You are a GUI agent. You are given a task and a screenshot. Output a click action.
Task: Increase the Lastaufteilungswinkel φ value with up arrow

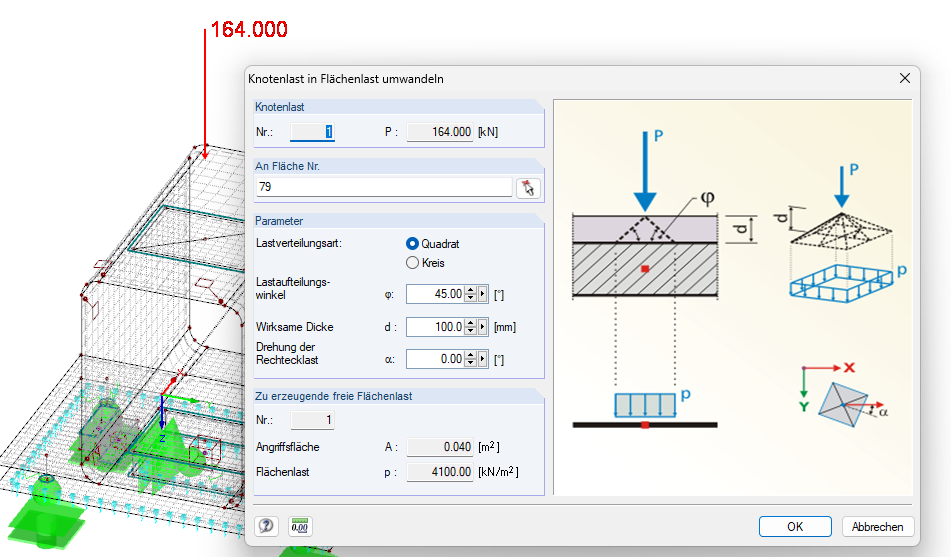[x=470, y=290]
